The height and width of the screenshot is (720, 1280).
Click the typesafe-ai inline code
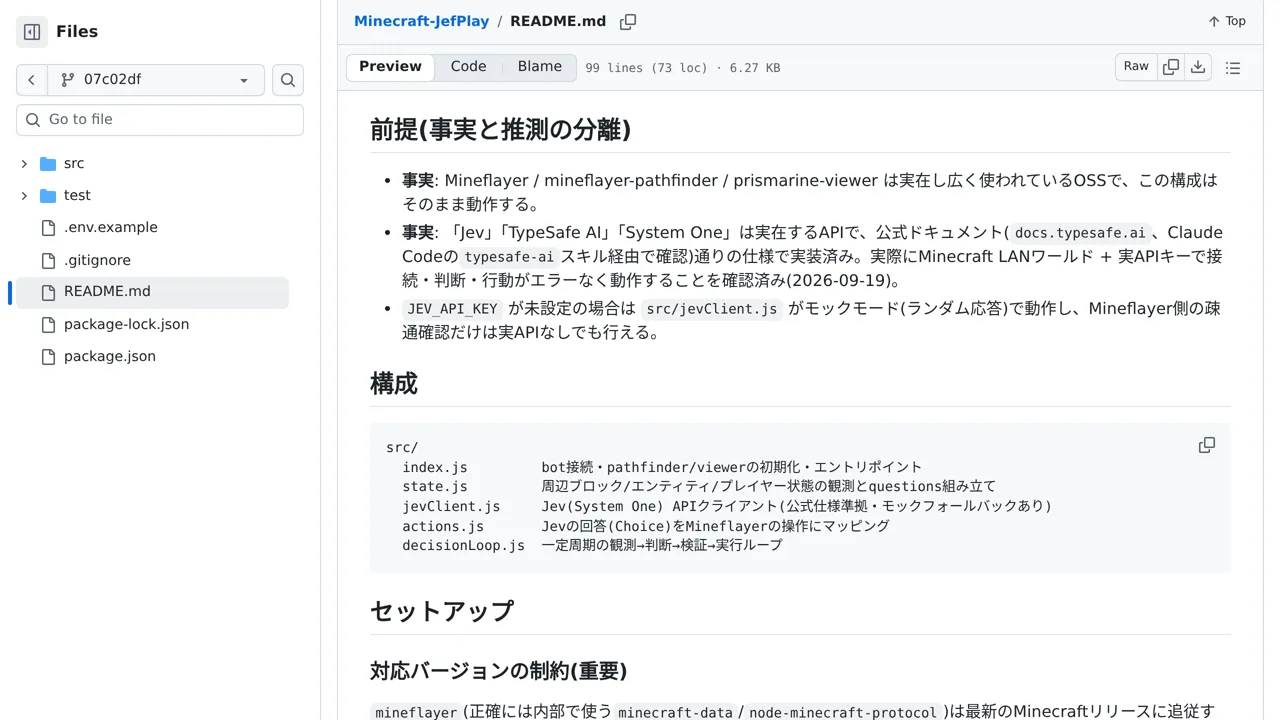pyautogui.click(x=509, y=257)
